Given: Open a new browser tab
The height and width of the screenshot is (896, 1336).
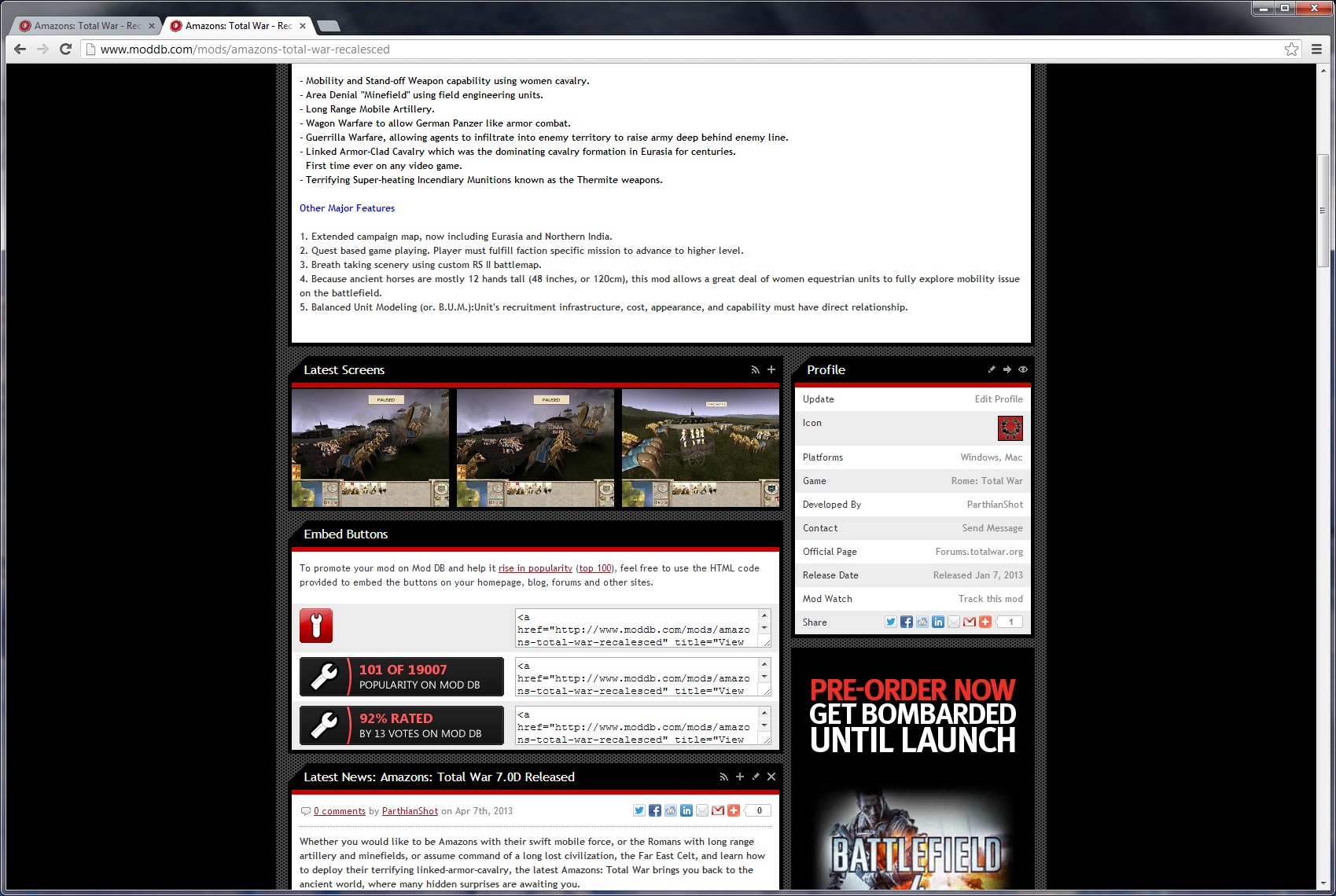Looking at the screenshot, I should (328, 26).
